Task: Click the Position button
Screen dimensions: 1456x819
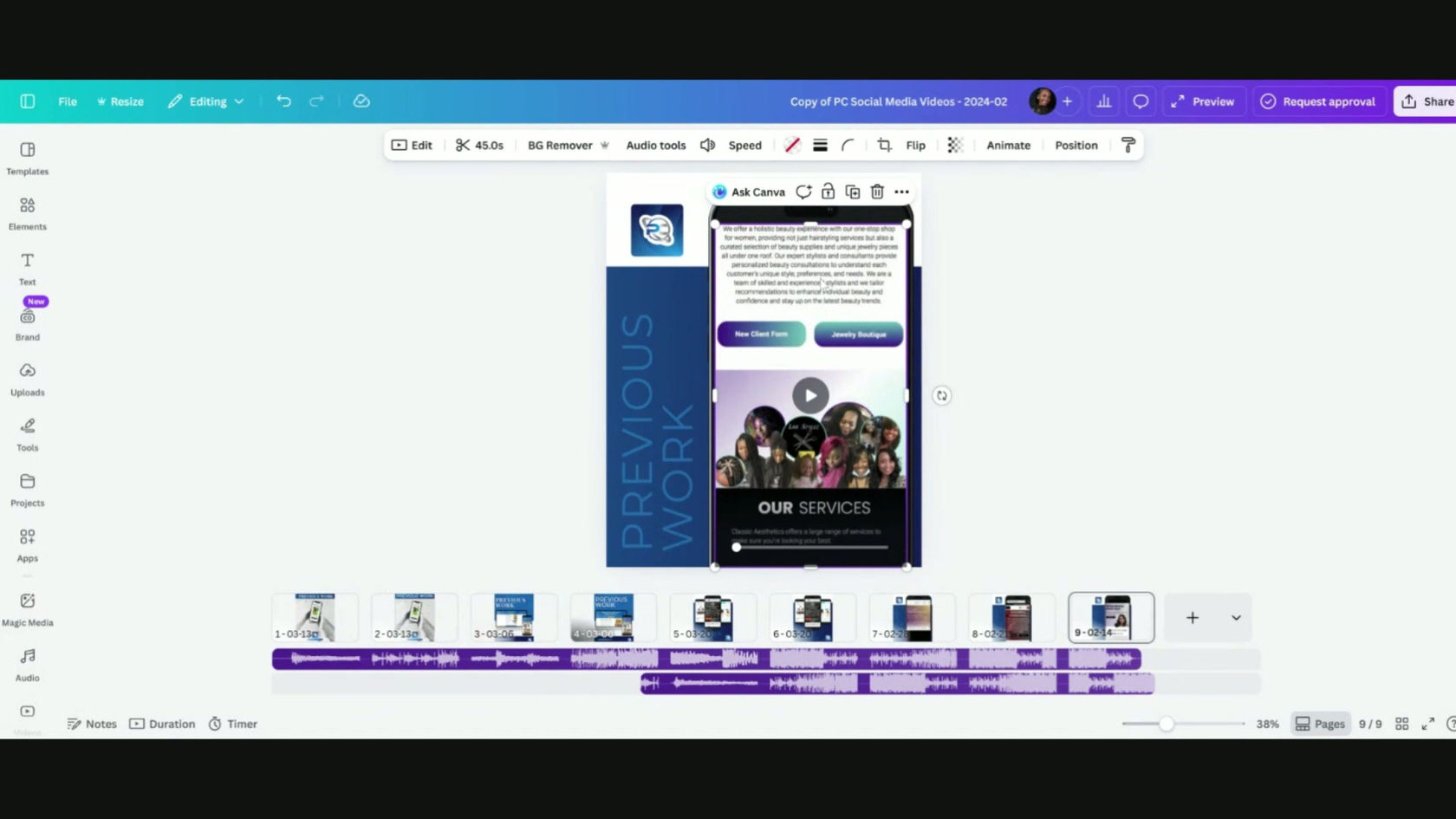Action: (1076, 146)
